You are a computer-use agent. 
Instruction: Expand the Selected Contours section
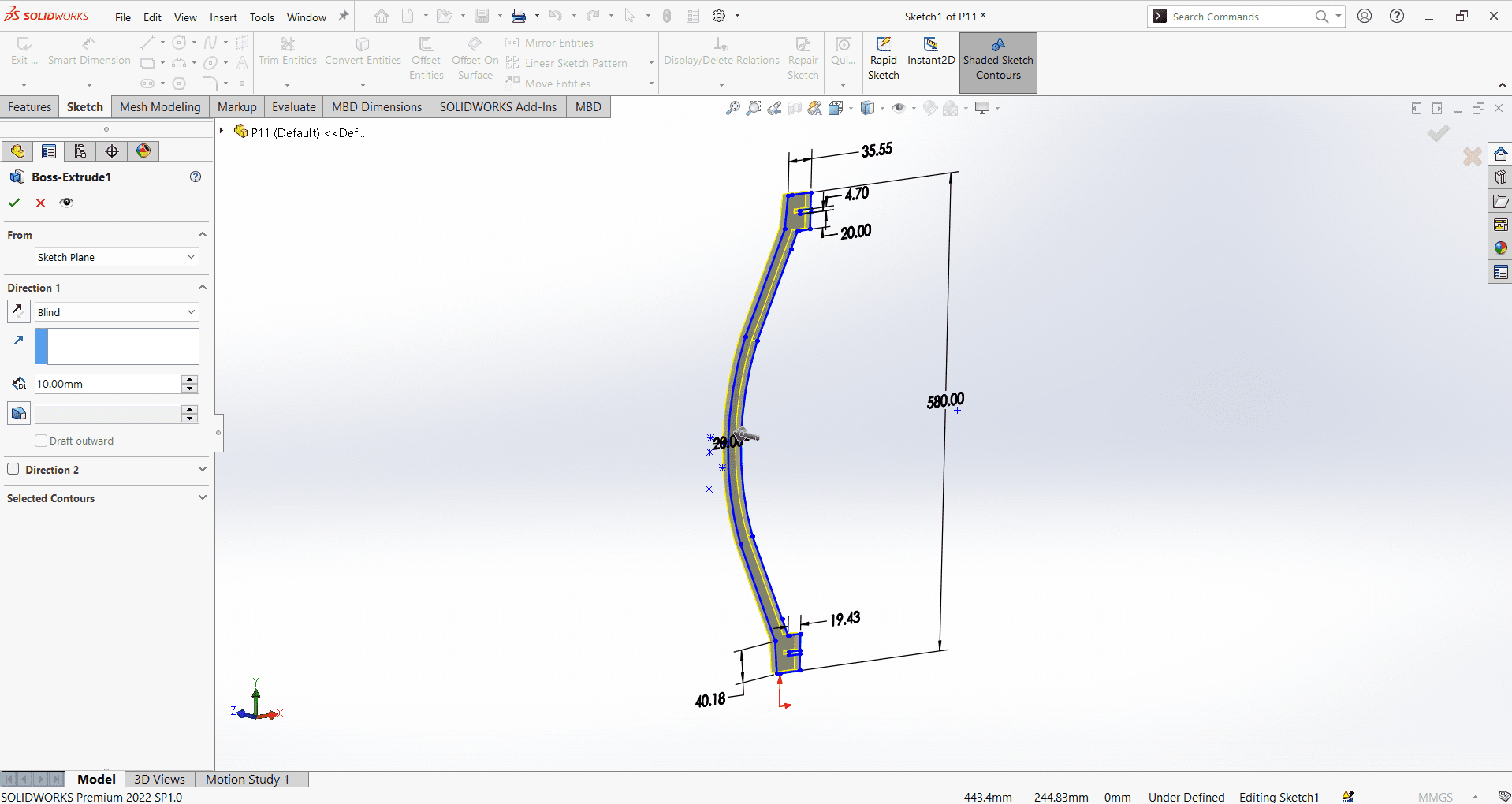(203, 497)
